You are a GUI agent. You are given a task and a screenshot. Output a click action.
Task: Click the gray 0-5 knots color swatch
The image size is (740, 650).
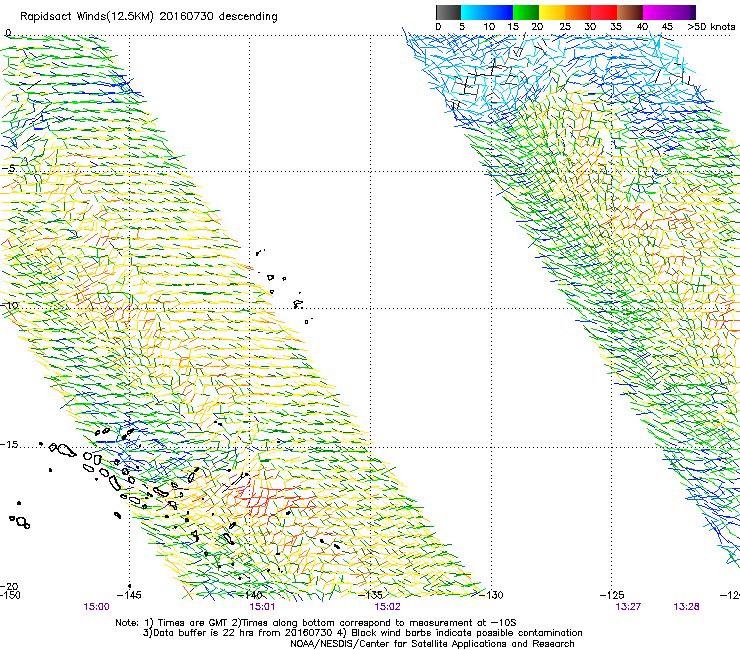[448, 12]
